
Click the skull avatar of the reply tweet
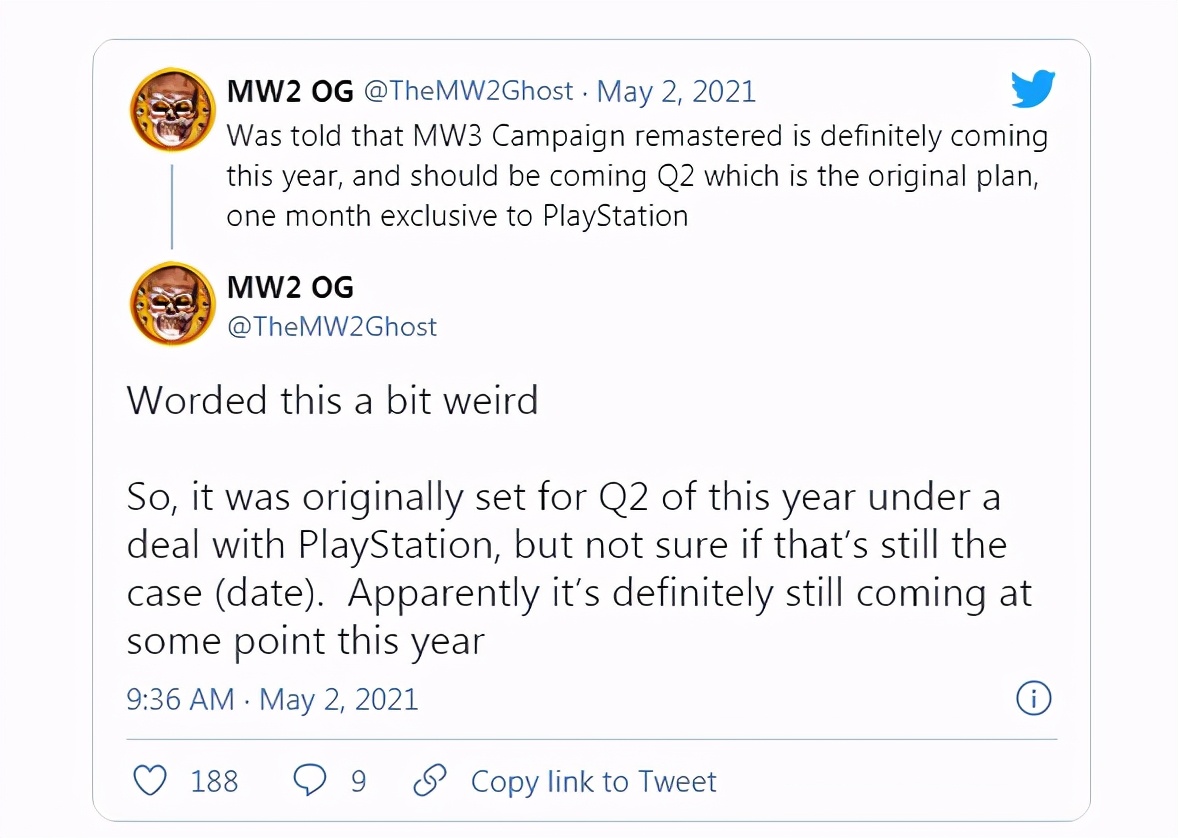coord(173,303)
